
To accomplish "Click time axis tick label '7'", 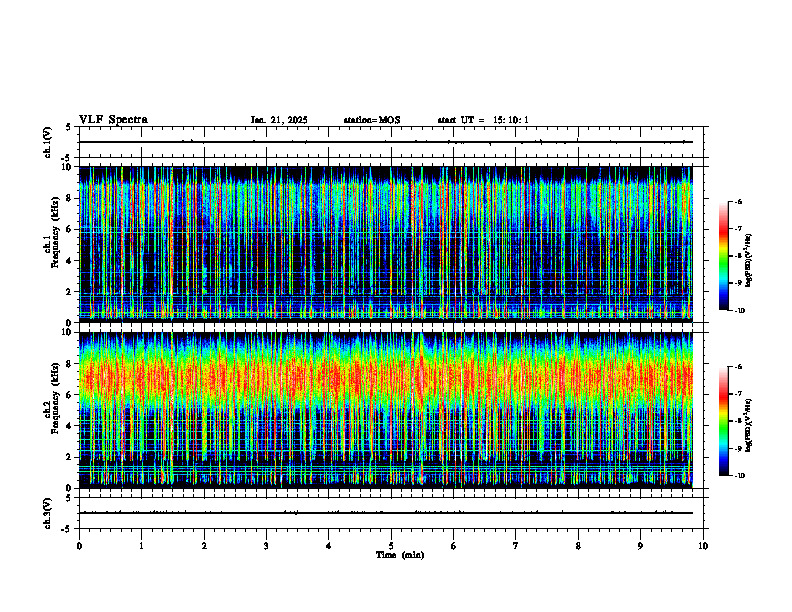I will pos(516,546).
